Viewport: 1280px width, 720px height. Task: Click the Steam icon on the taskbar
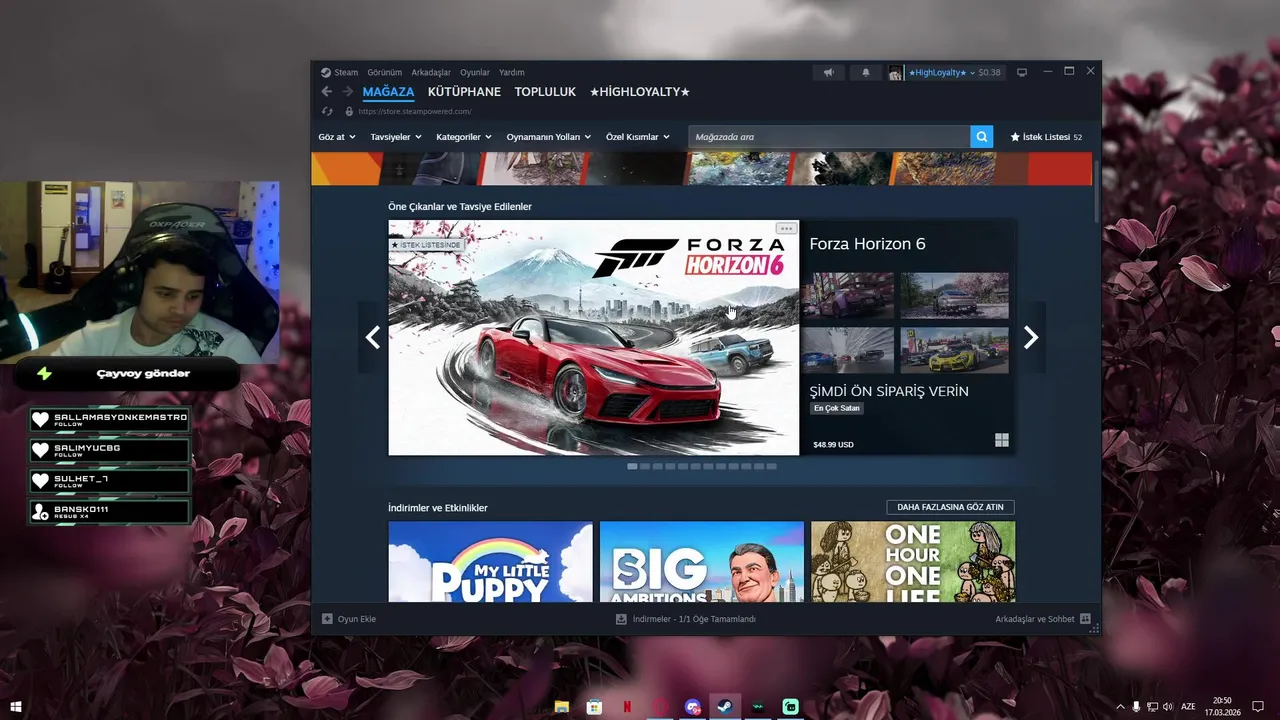[x=726, y=707]
